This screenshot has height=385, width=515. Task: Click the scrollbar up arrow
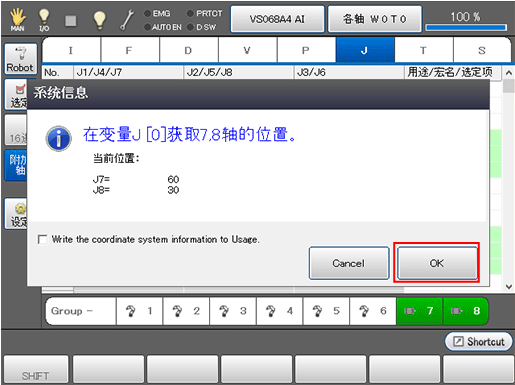coord(509,72)
